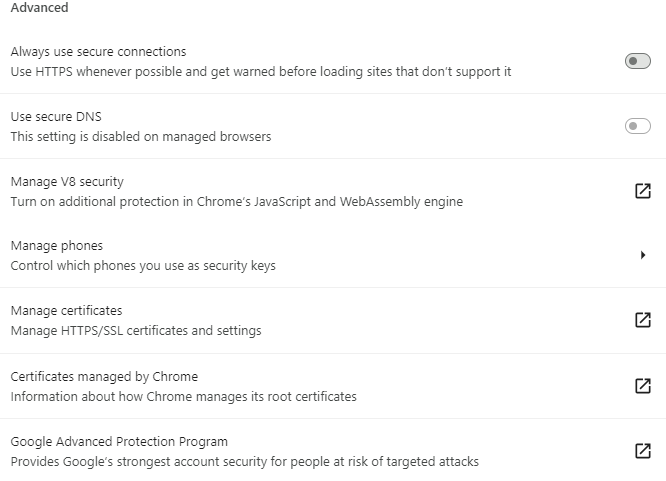Open the launch icon for Certificates managed by Chrome
The width and height of the screenshot is (666, 481).
pos(643,386)
